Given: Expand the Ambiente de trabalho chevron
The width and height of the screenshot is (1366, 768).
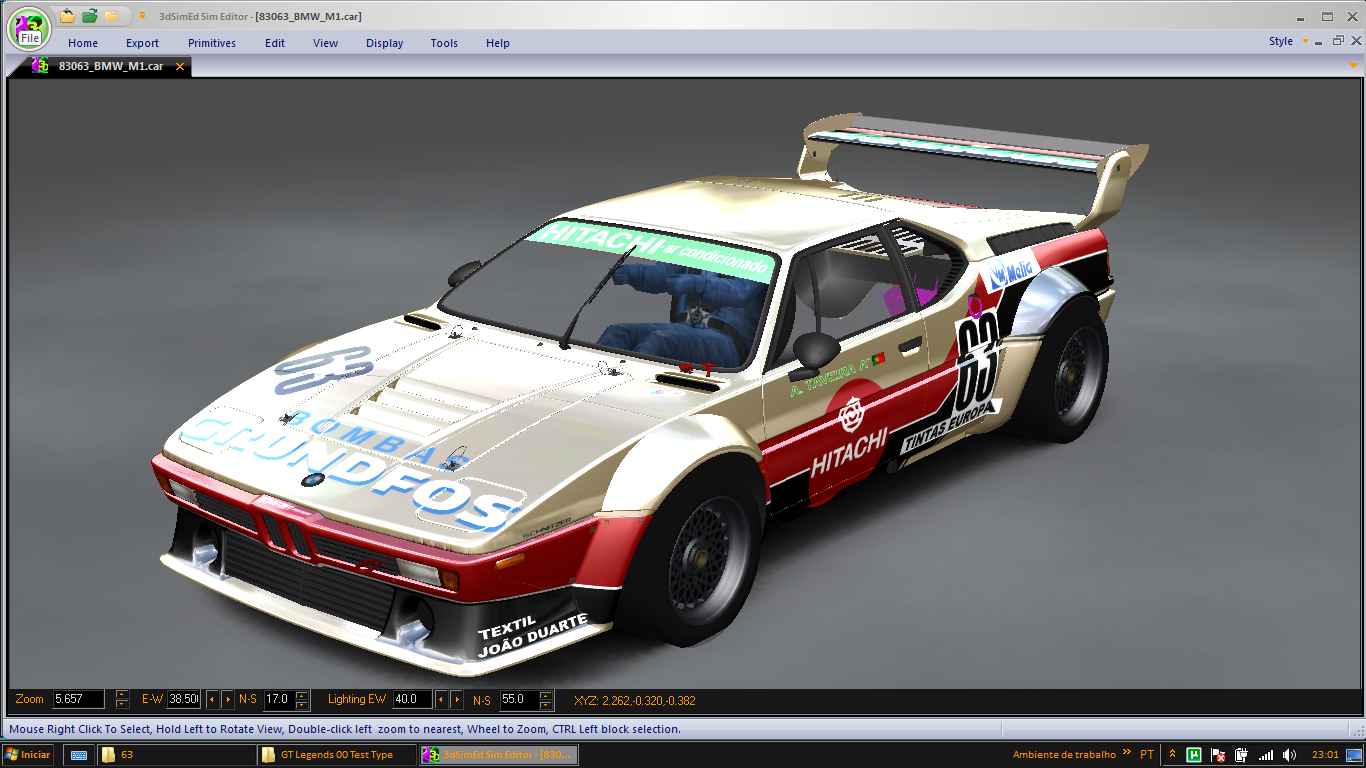Looking at the screenshot, I should 1127,753.
